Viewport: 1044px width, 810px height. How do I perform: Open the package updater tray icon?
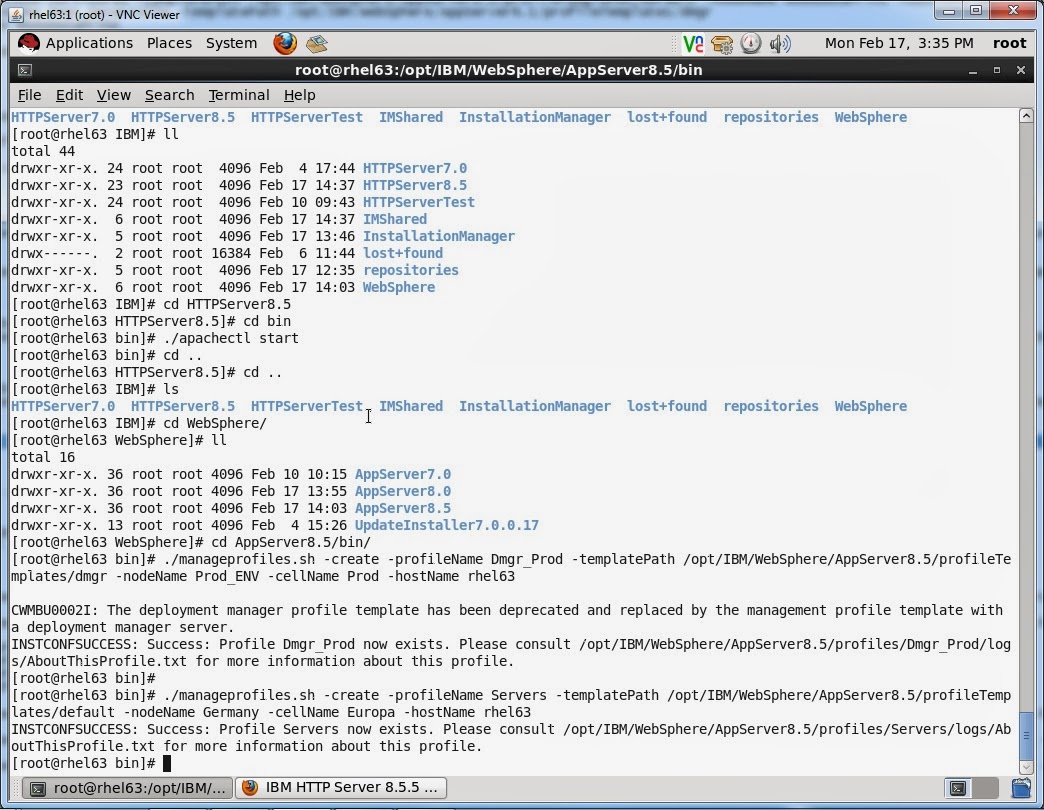[721, 43]
